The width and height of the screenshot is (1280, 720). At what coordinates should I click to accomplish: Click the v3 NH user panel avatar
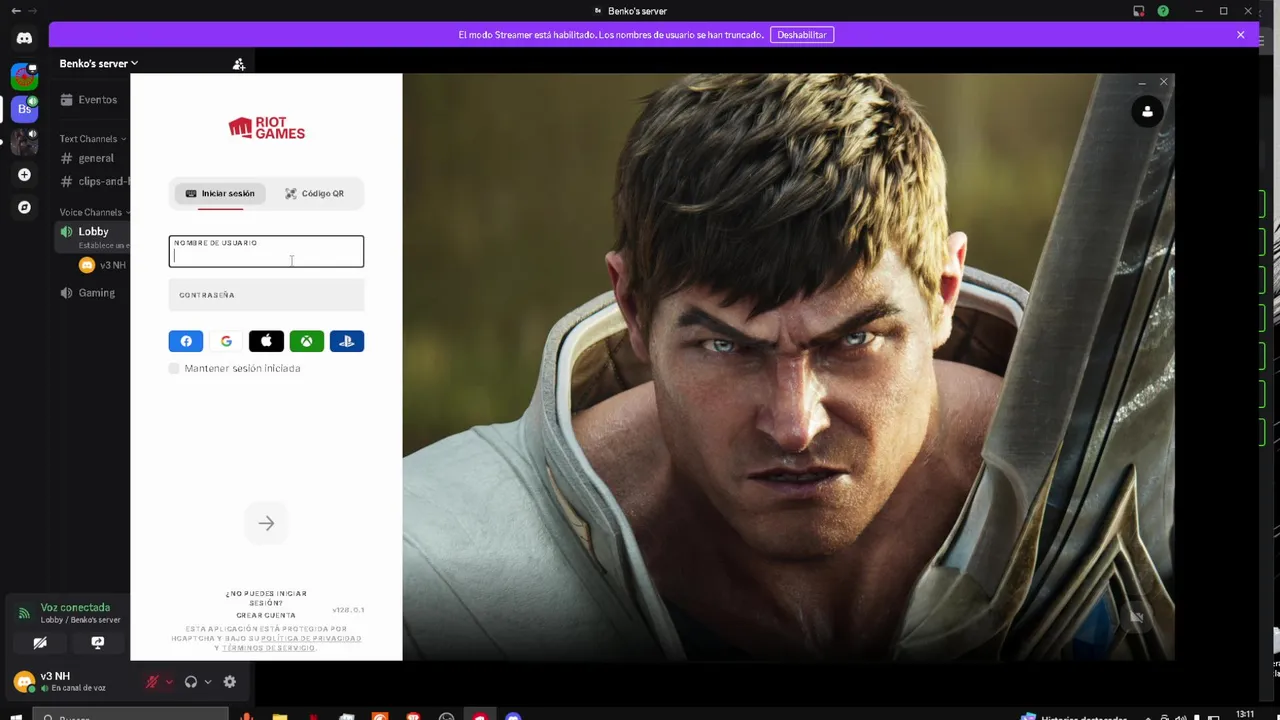24,682
